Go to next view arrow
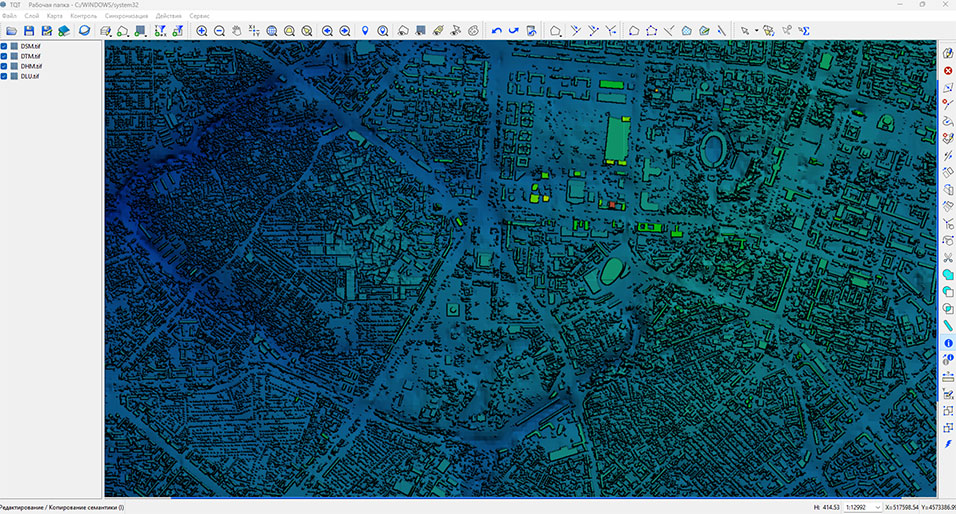The width and height of the screenshot is (956, 514). click(345, 30)
